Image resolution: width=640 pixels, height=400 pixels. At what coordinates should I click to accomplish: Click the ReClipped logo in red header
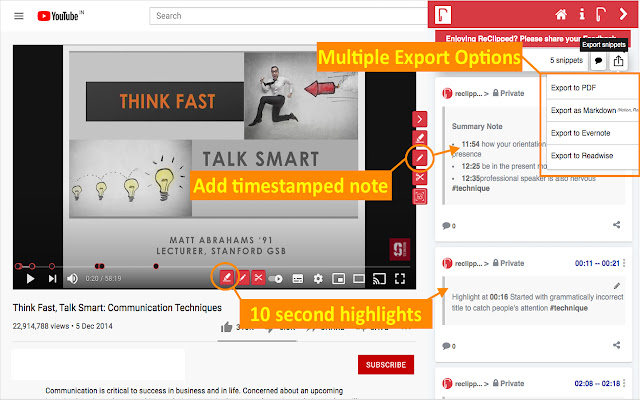[x=443, y=15]
